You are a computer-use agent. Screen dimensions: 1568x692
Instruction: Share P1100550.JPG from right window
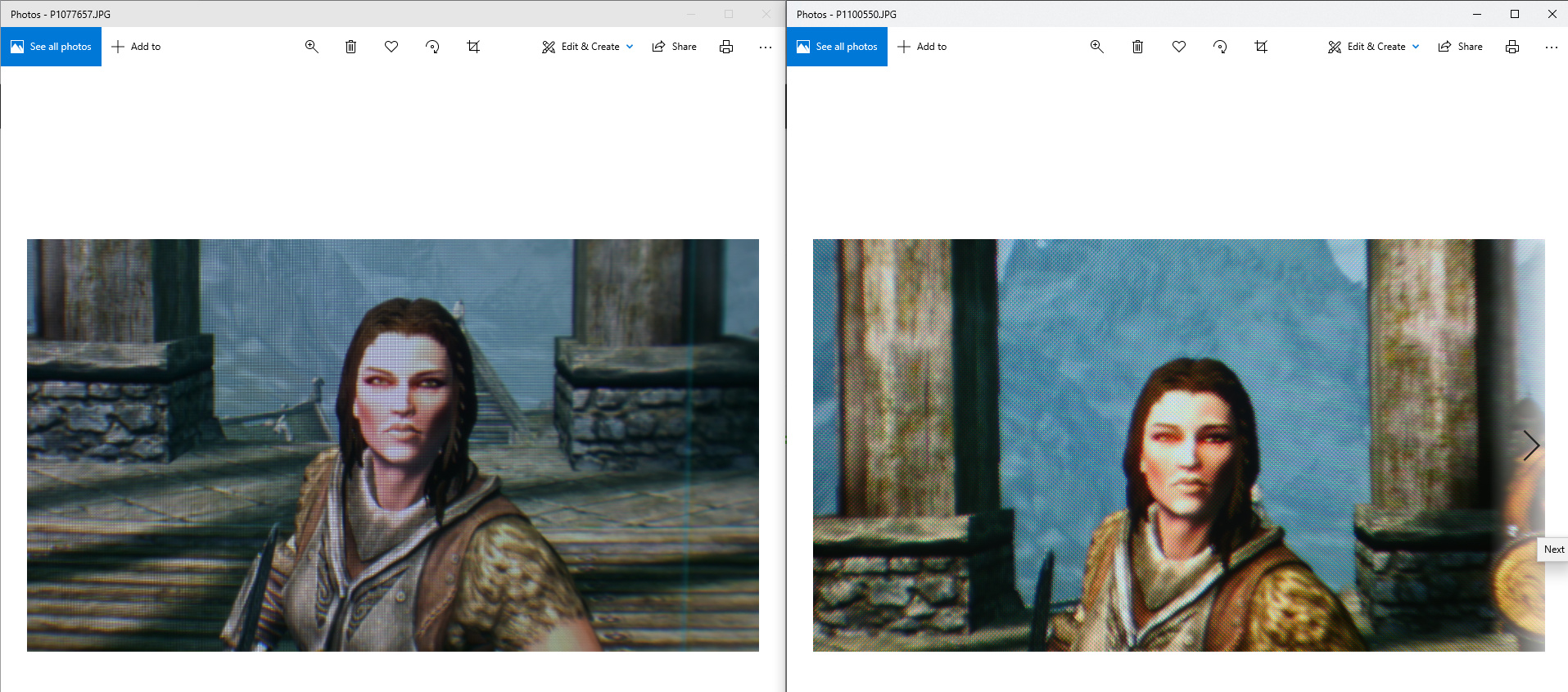[x=1461, y=47]
